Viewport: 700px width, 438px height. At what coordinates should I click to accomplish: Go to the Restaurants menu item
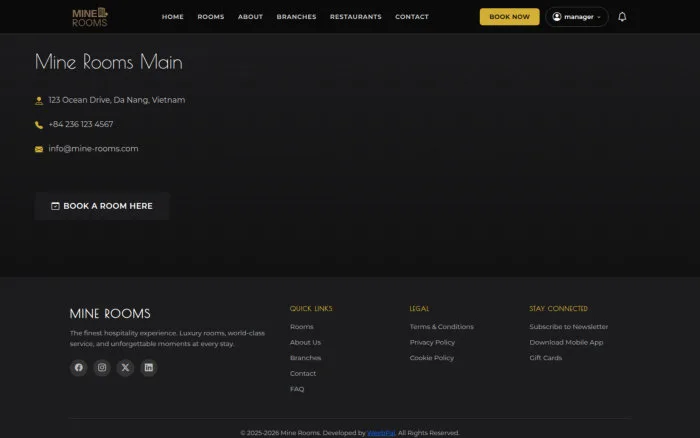coord(356,17)
